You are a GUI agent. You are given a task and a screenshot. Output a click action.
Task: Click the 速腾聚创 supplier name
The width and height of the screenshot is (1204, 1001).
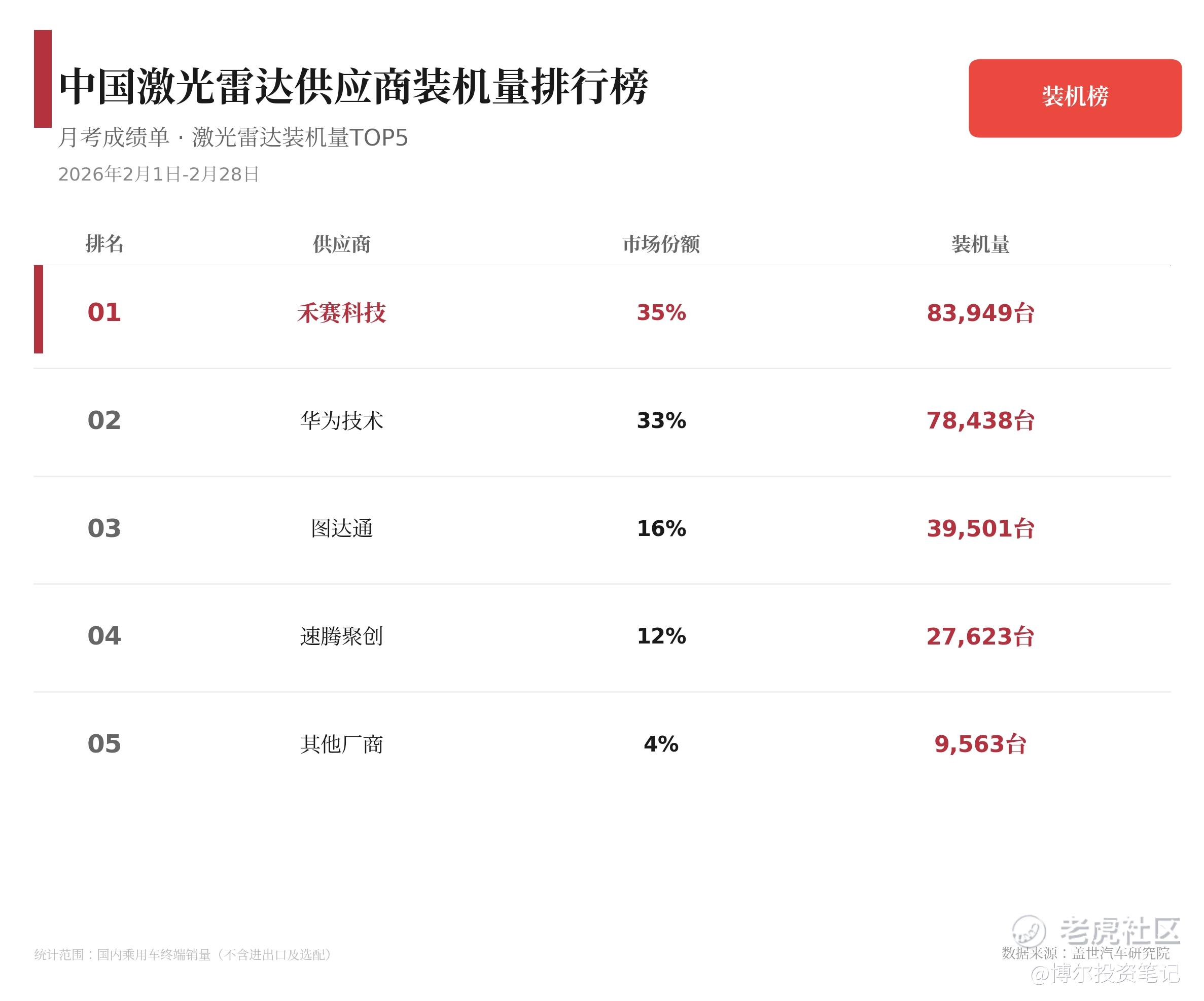pos(341,636)
